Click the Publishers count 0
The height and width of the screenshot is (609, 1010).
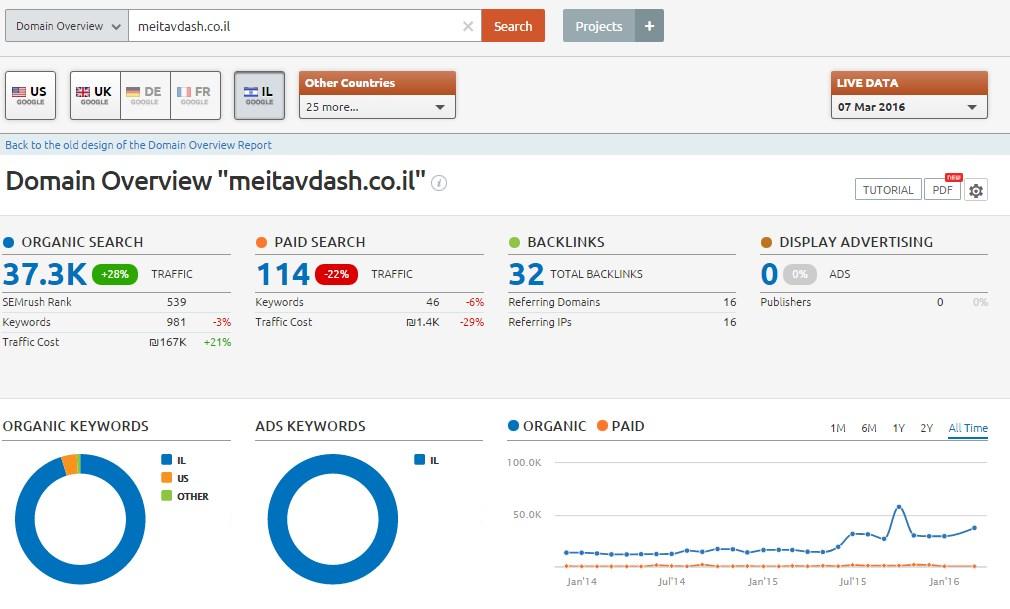[940, 302]
